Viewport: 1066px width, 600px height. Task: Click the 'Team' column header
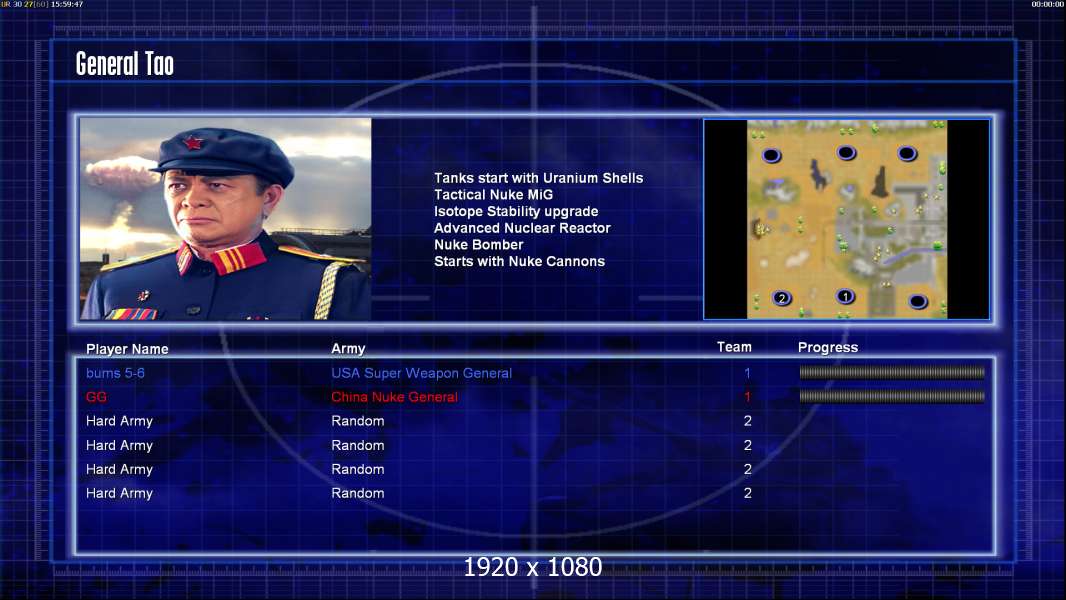pos(734,347)
